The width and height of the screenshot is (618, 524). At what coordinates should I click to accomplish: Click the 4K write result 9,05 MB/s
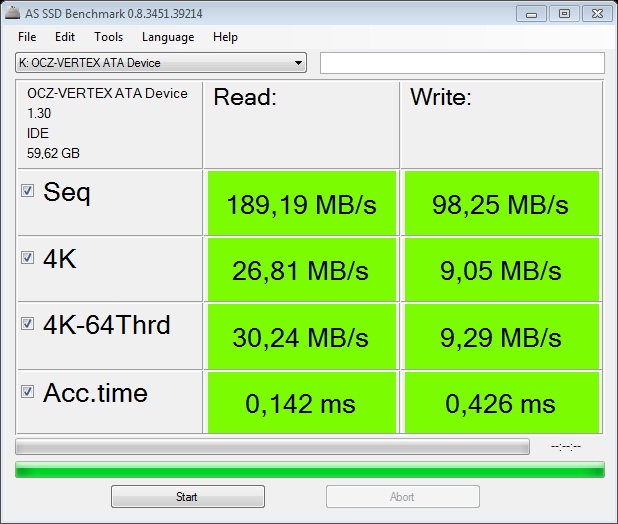coord(501,270)
